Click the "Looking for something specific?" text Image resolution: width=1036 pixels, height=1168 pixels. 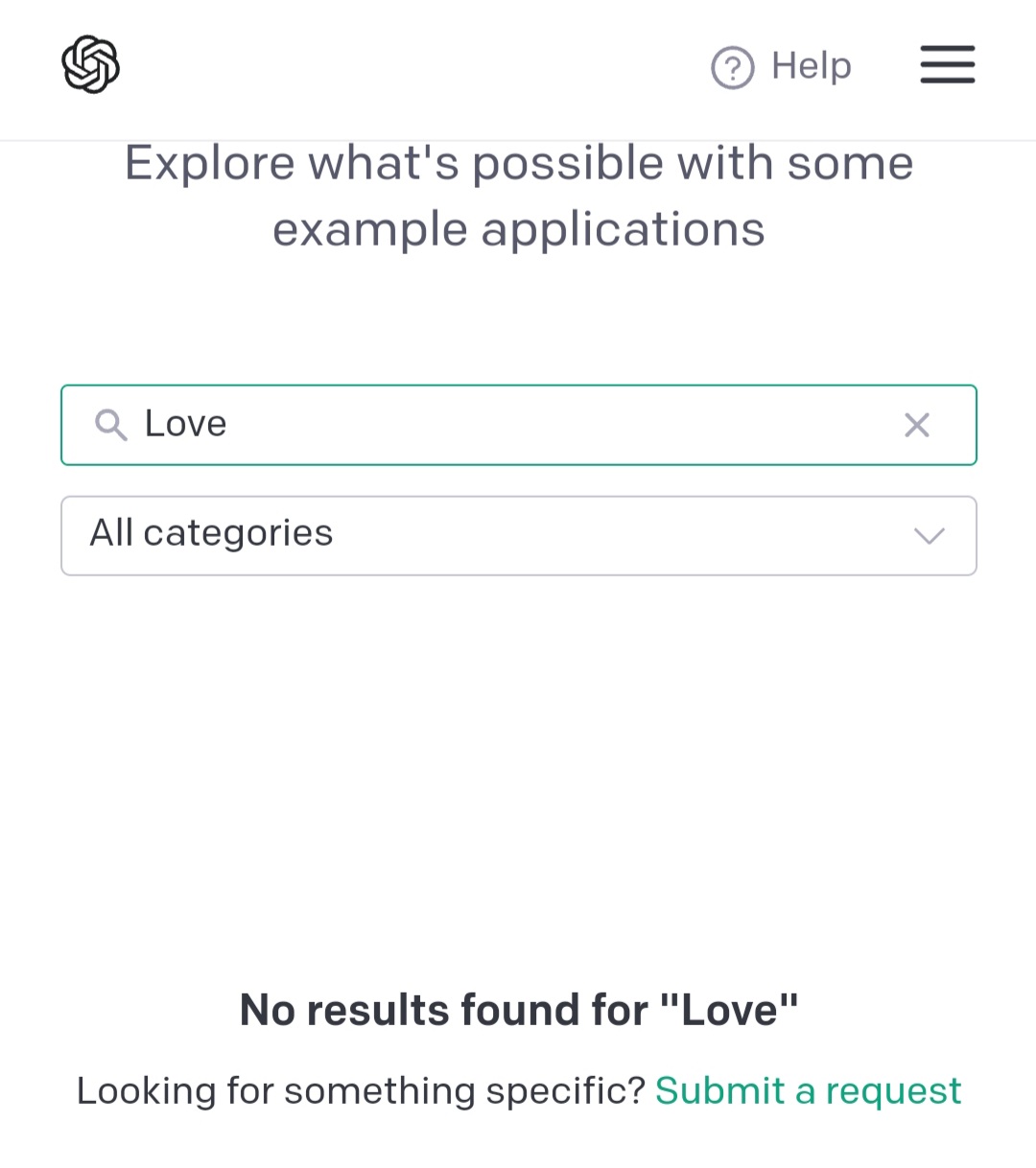tap(361, 1091)
